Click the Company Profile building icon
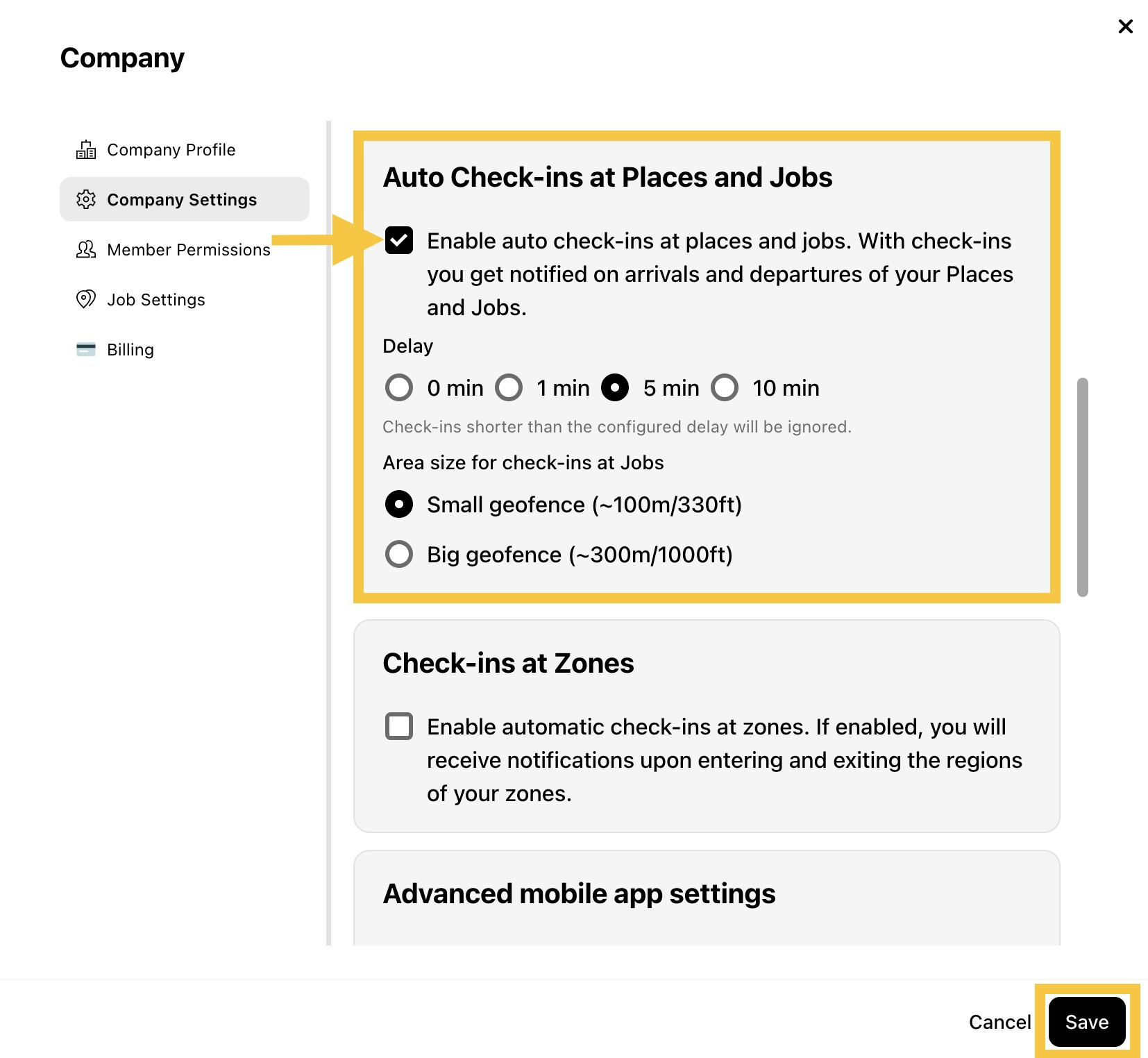Image resolution: width=1148 pixels, height=1058 pixels. [x=86, y=150]
